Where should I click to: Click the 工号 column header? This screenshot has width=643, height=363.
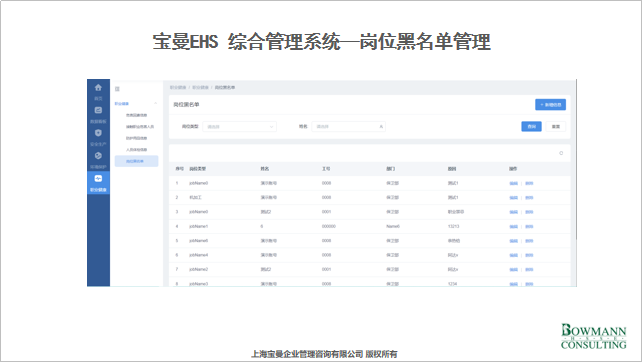(x=326, y=169)
